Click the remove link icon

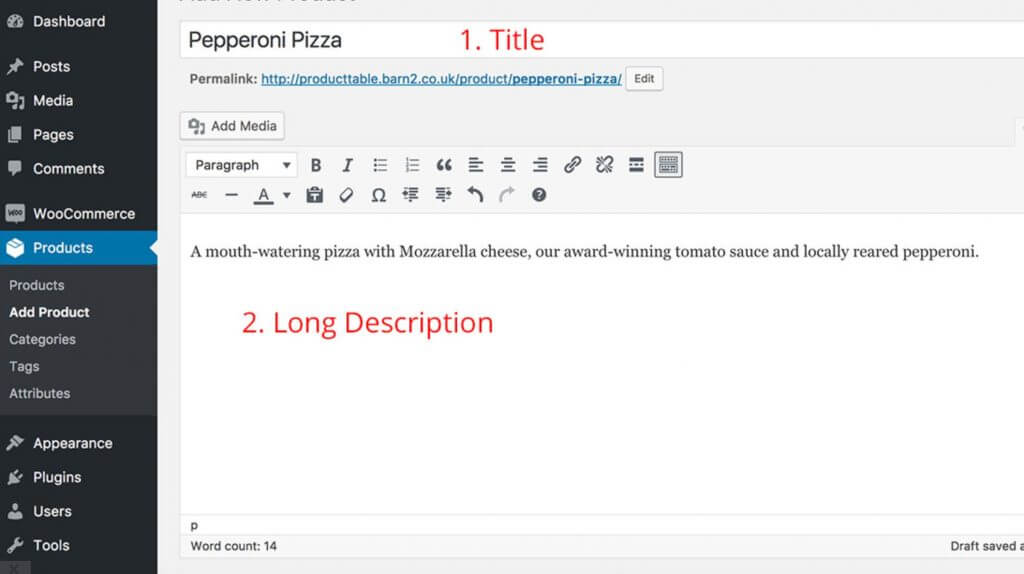604,165
